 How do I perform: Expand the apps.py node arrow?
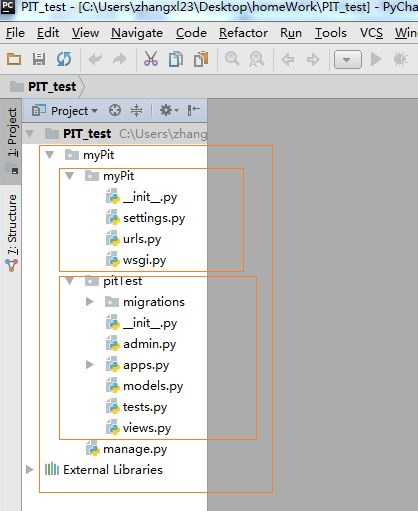(x=89, y=365)
